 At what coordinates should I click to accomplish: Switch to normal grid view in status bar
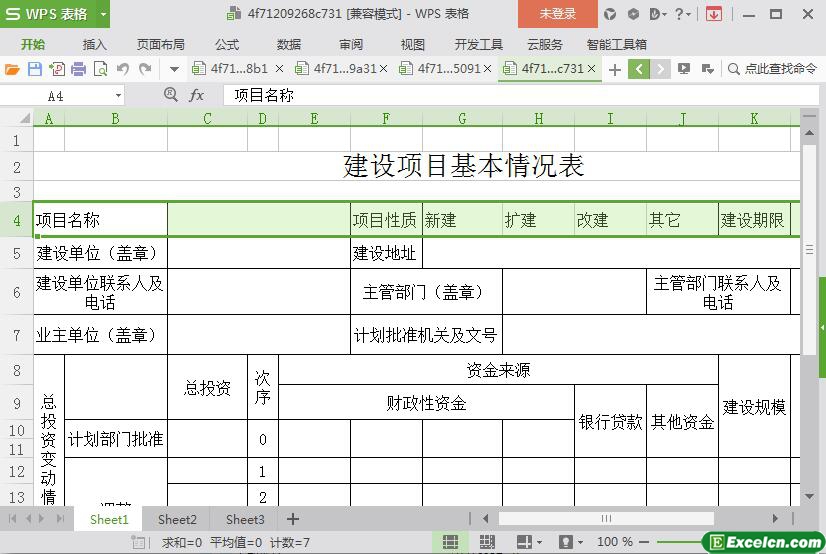point(451,542)
